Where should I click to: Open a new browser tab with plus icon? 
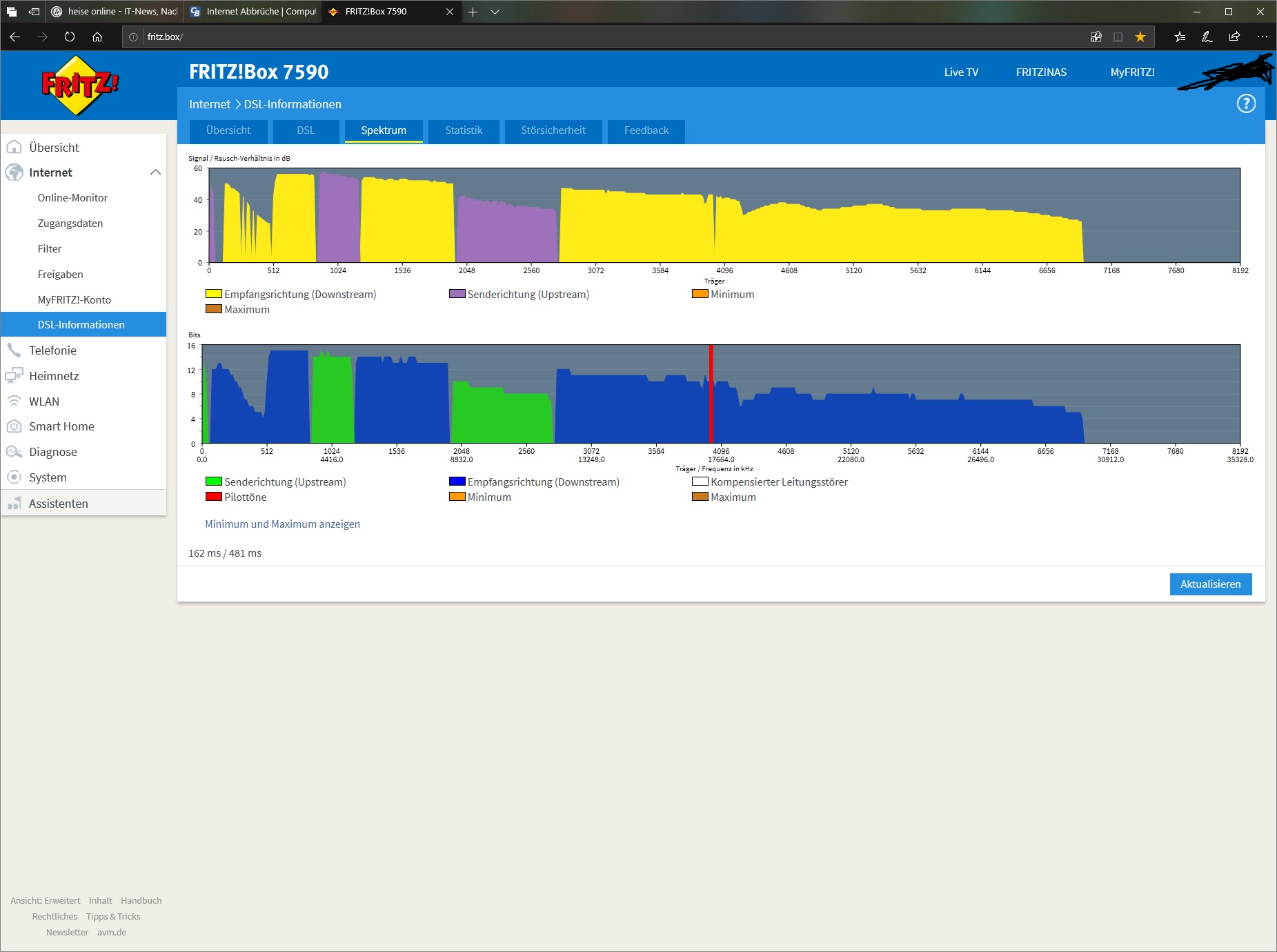(473, 12)
